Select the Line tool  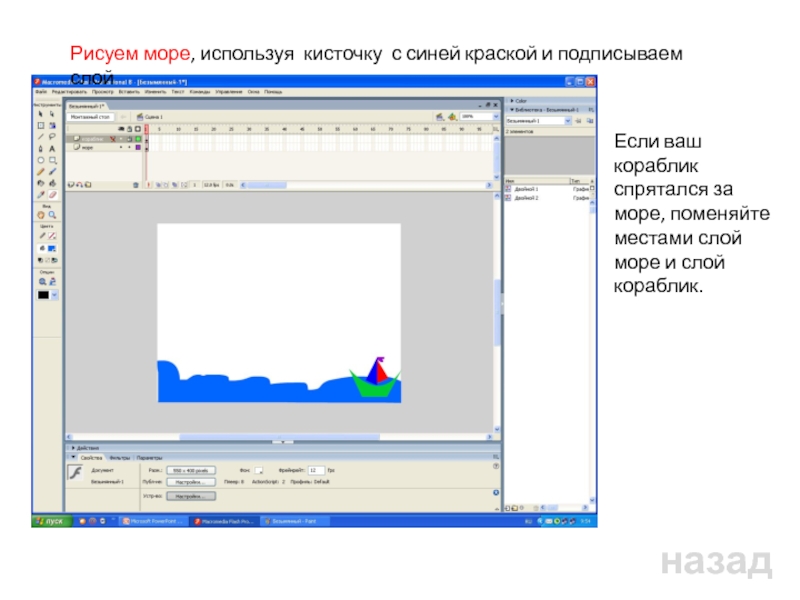coord(41,137)
